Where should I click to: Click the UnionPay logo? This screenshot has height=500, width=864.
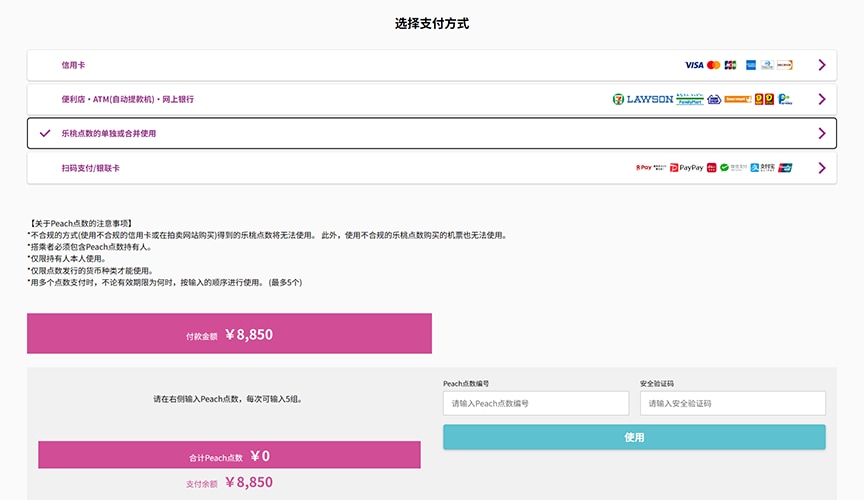pos(785,168)
